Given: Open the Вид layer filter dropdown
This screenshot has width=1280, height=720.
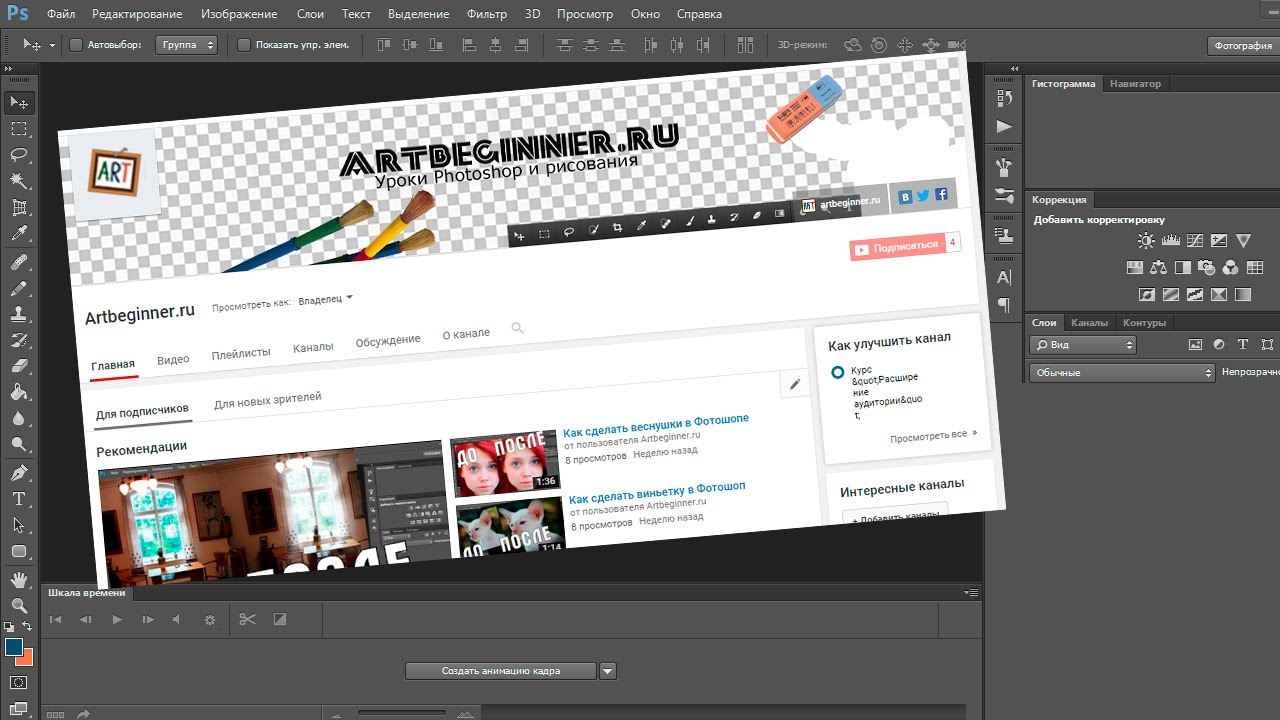Looking at the screenshot, I should [1083, 344].
